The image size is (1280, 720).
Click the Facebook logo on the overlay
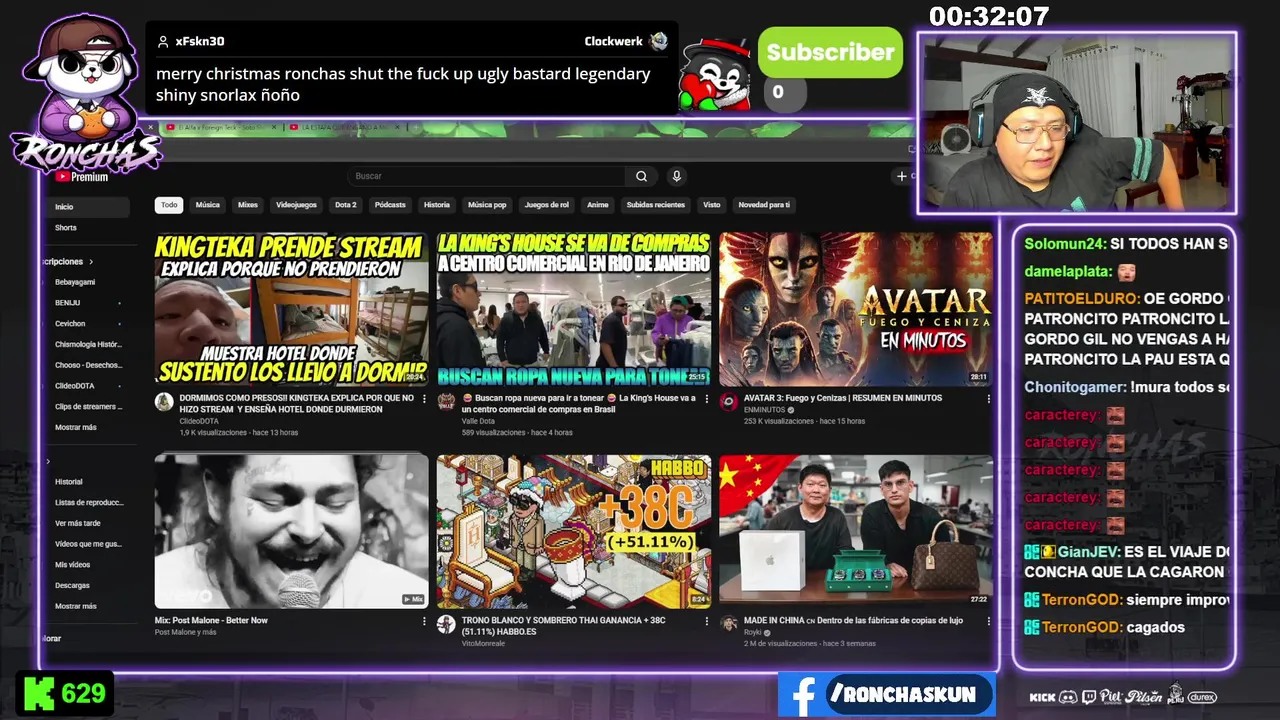point(802,696)
